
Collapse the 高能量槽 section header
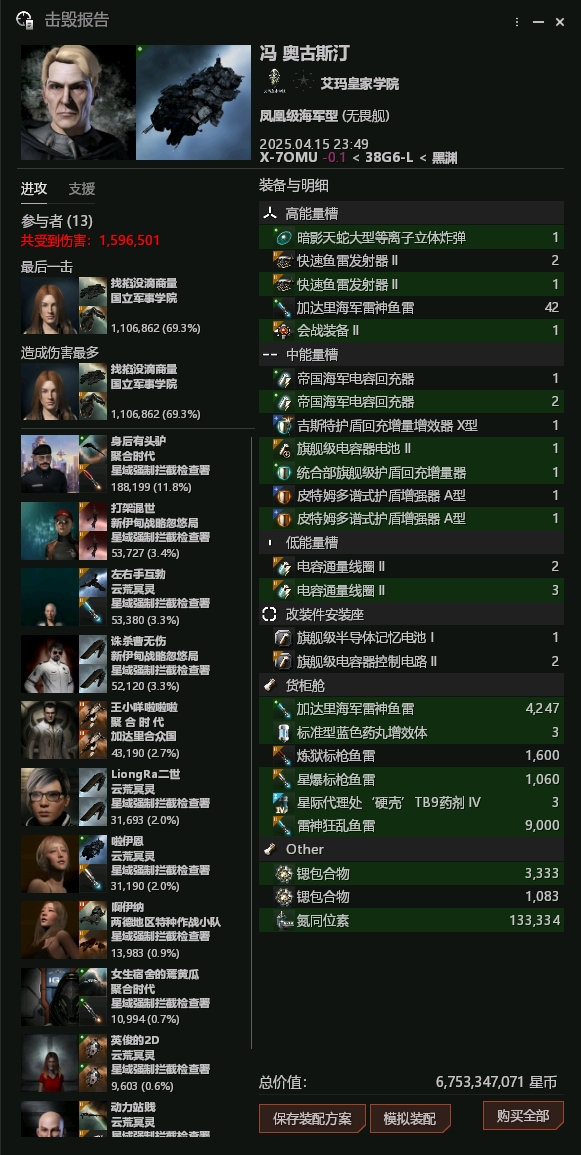coord(411,214)
